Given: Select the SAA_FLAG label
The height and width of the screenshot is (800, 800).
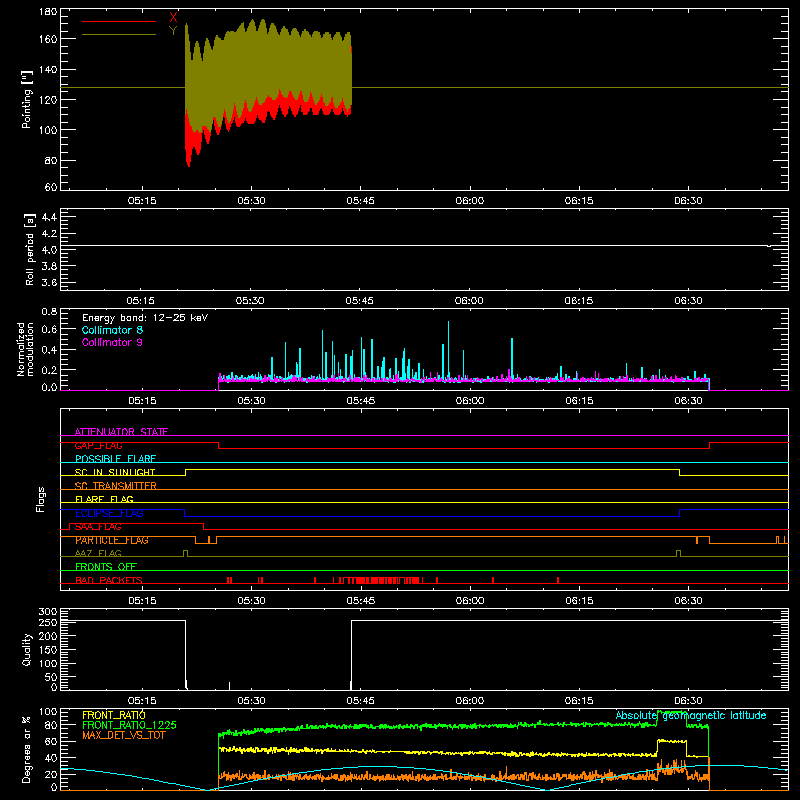Looking at the screenshot, I should 98,527.
